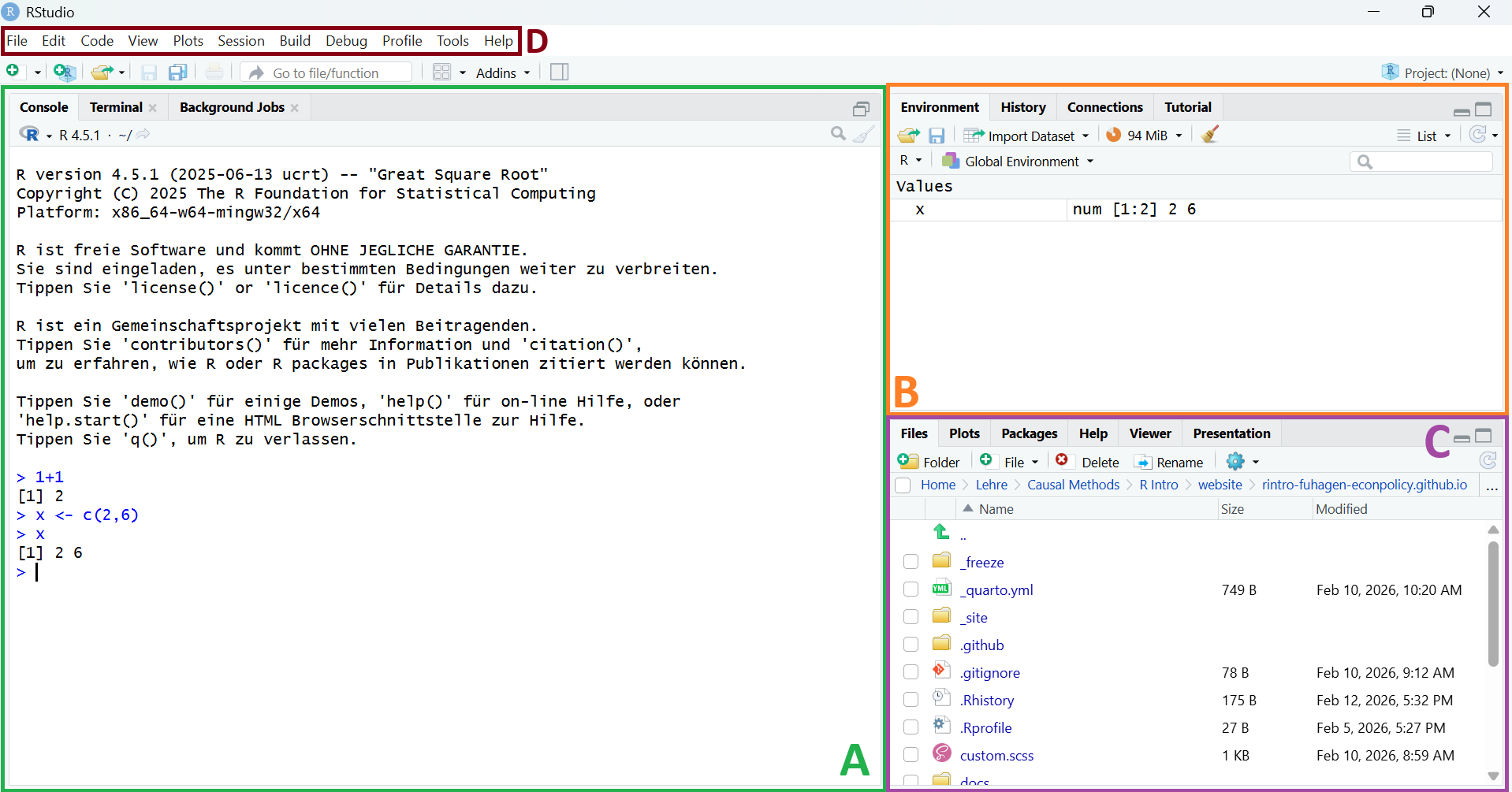The width and height of the screenshot is (1512, 792).
Task: Refresh the Files pane listing
Action: (1488, 461)
